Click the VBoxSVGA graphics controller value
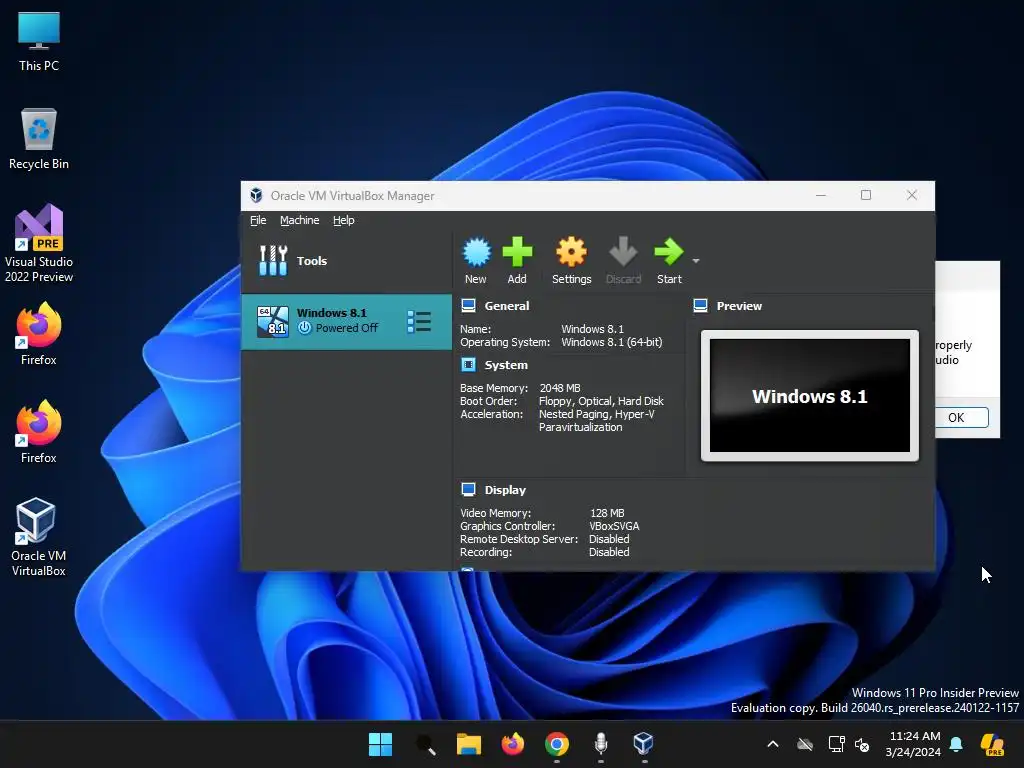1024x768 pixels. coord(614,526)
